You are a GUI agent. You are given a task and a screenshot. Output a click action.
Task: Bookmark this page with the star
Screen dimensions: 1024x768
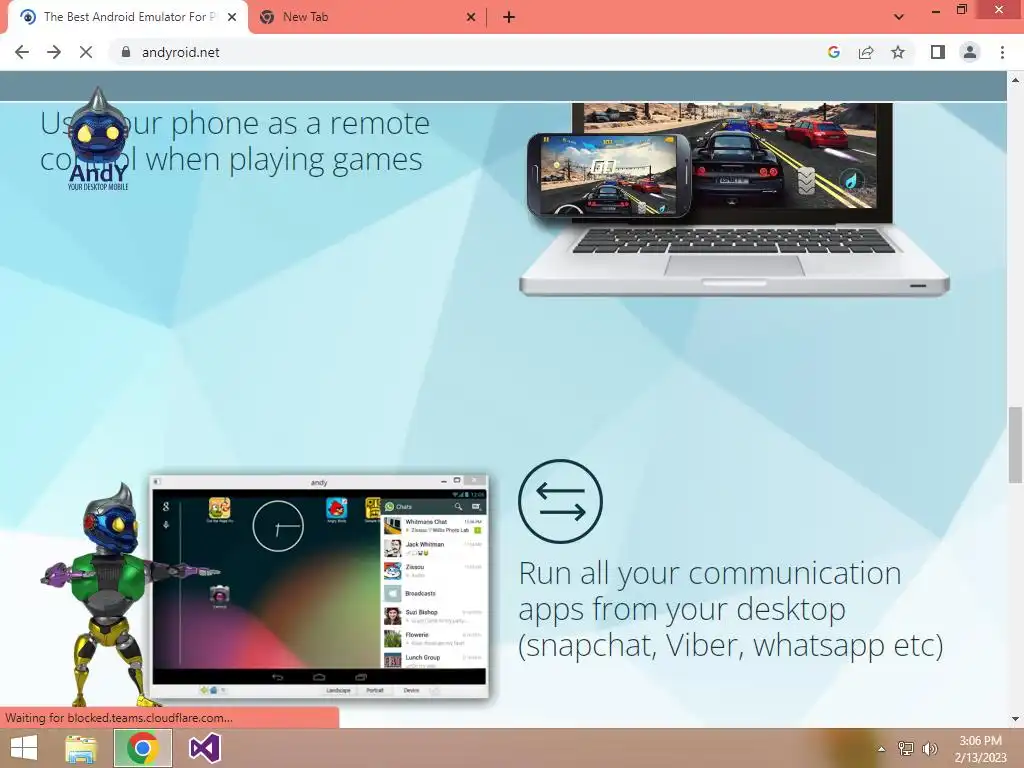(898, 52)
